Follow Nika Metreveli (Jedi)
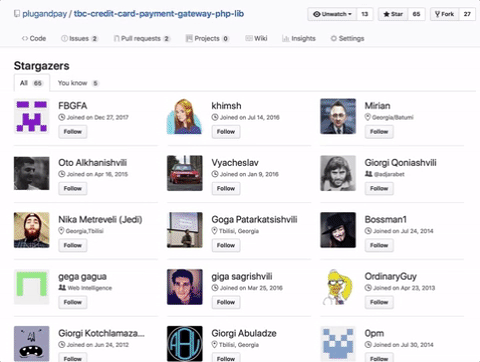This screenshot has height=362, width=480. [73, 245]
